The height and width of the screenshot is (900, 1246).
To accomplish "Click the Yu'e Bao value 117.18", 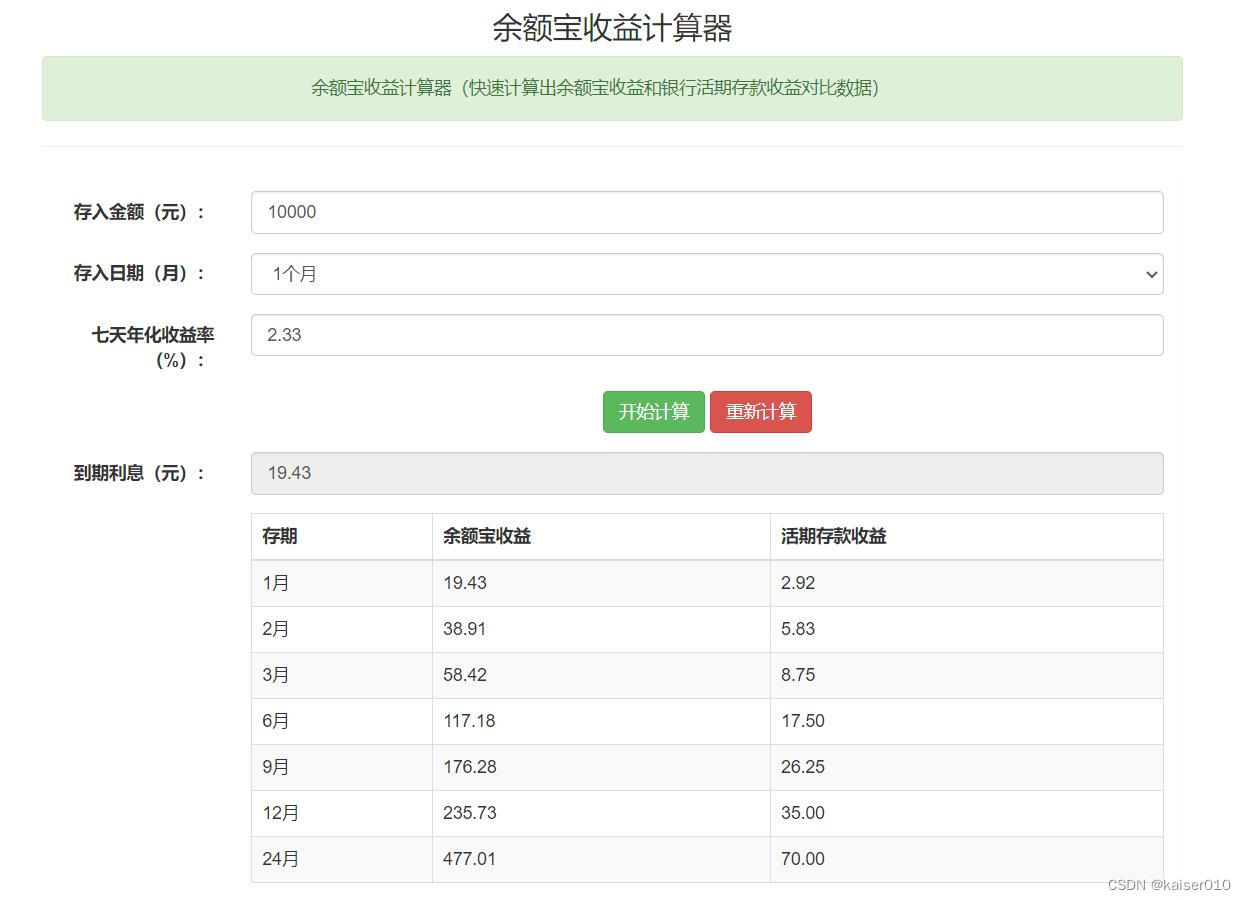I will click(469, 721).
